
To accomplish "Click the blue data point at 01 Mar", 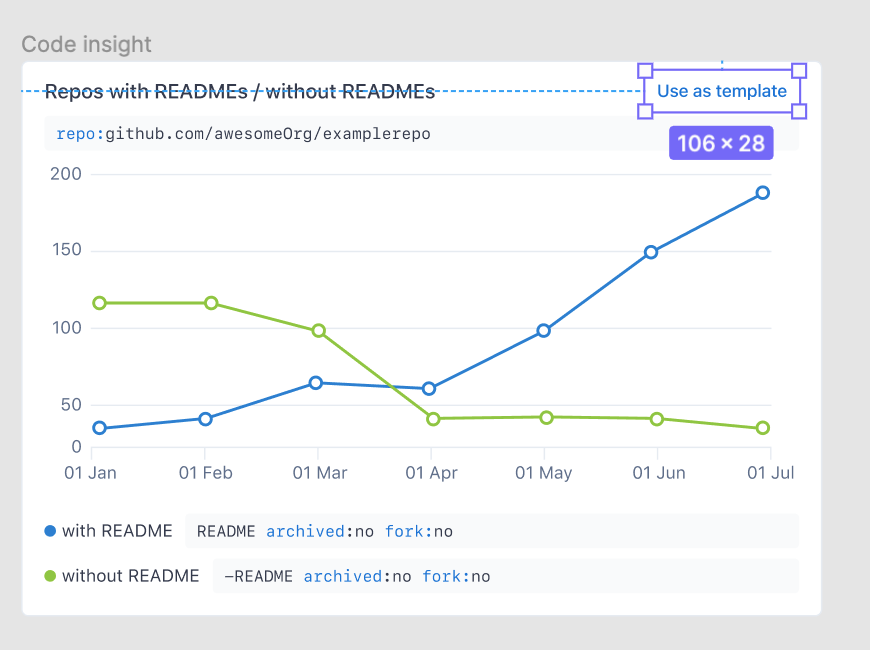I will click(316, 383).
